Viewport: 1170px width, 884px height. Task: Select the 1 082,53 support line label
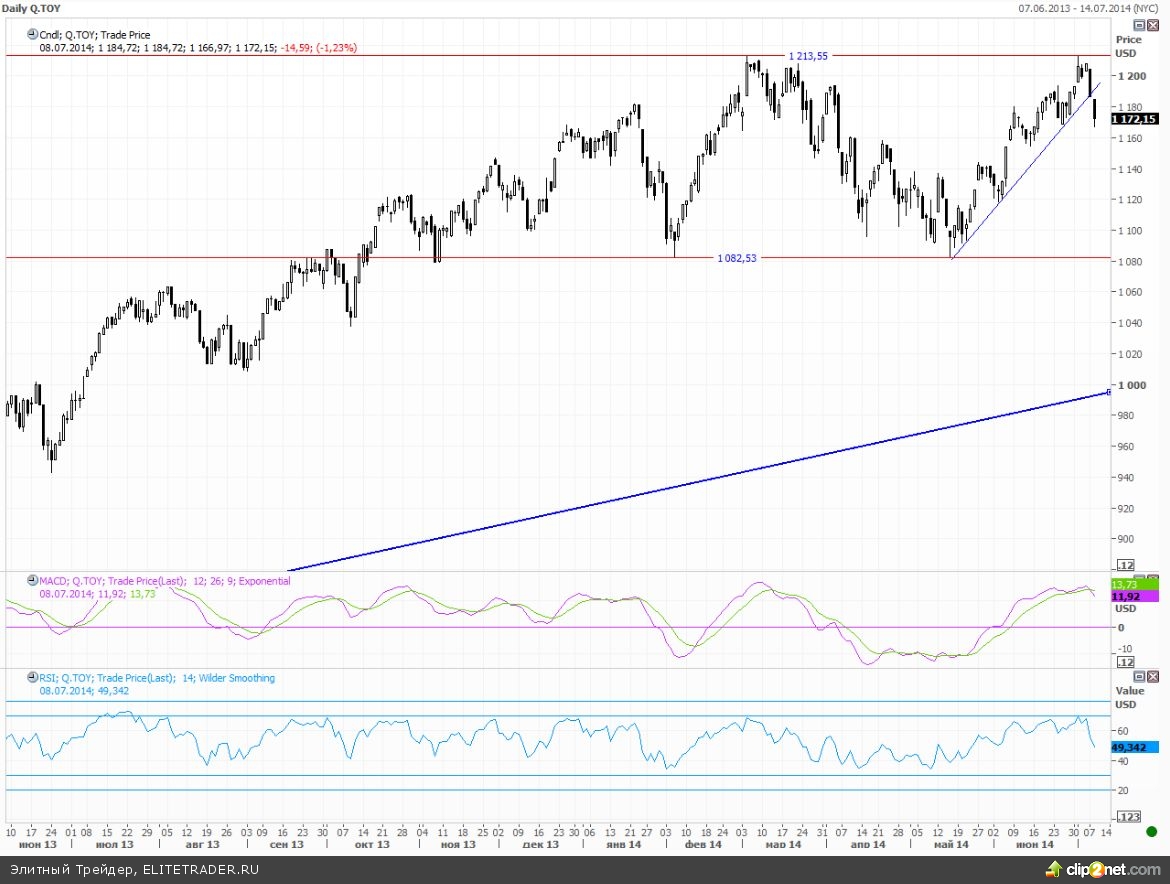[736, 258]
